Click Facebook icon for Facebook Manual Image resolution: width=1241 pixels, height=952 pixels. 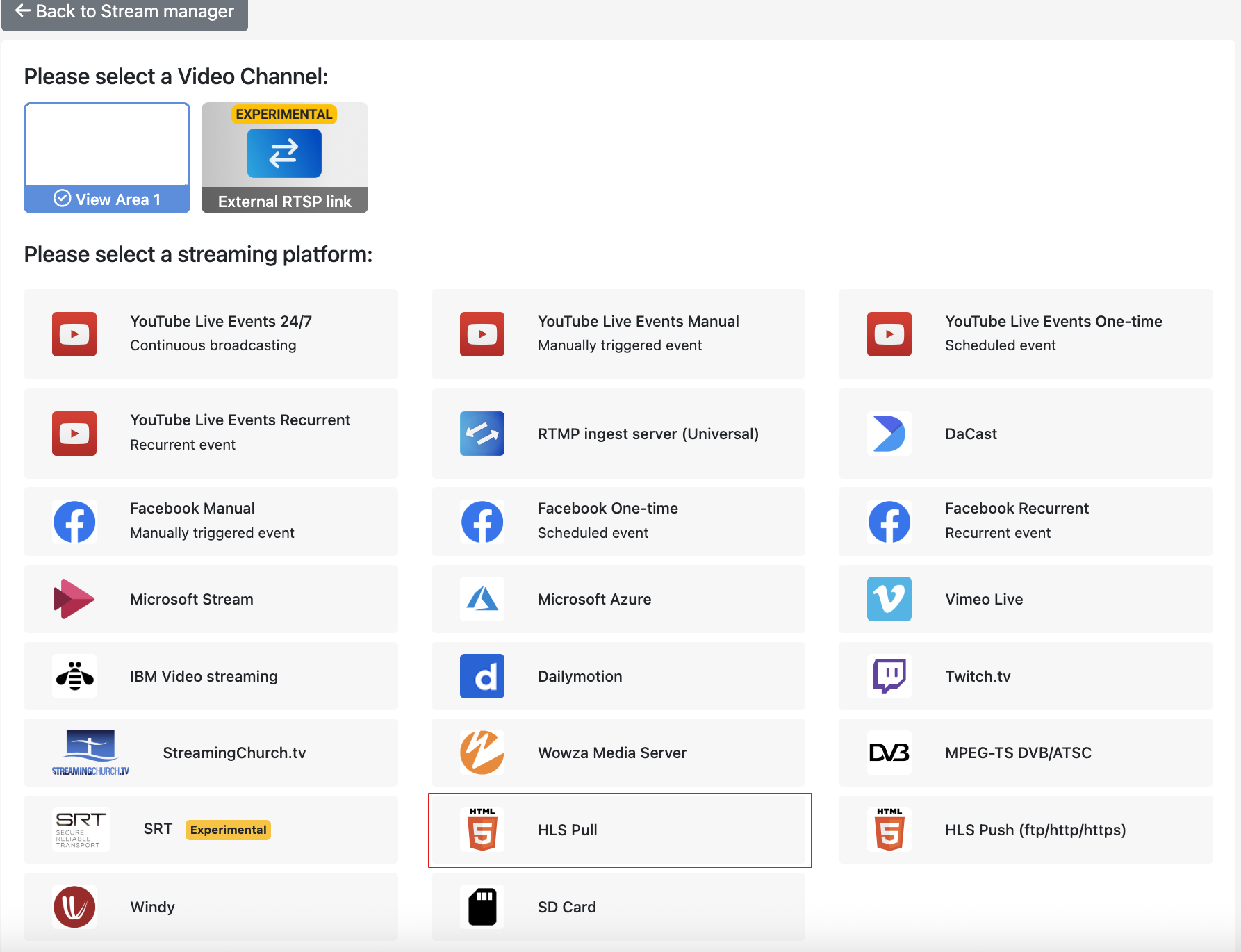74,522
